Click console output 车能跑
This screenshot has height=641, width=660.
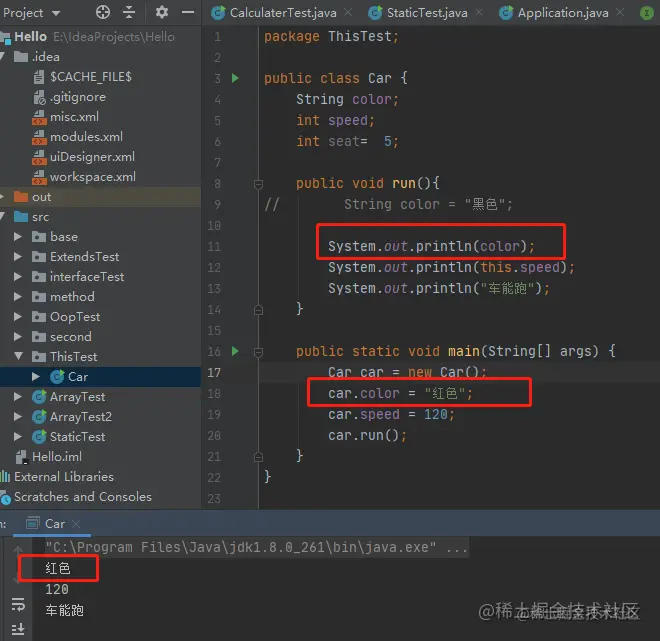(x=64, y=610)
